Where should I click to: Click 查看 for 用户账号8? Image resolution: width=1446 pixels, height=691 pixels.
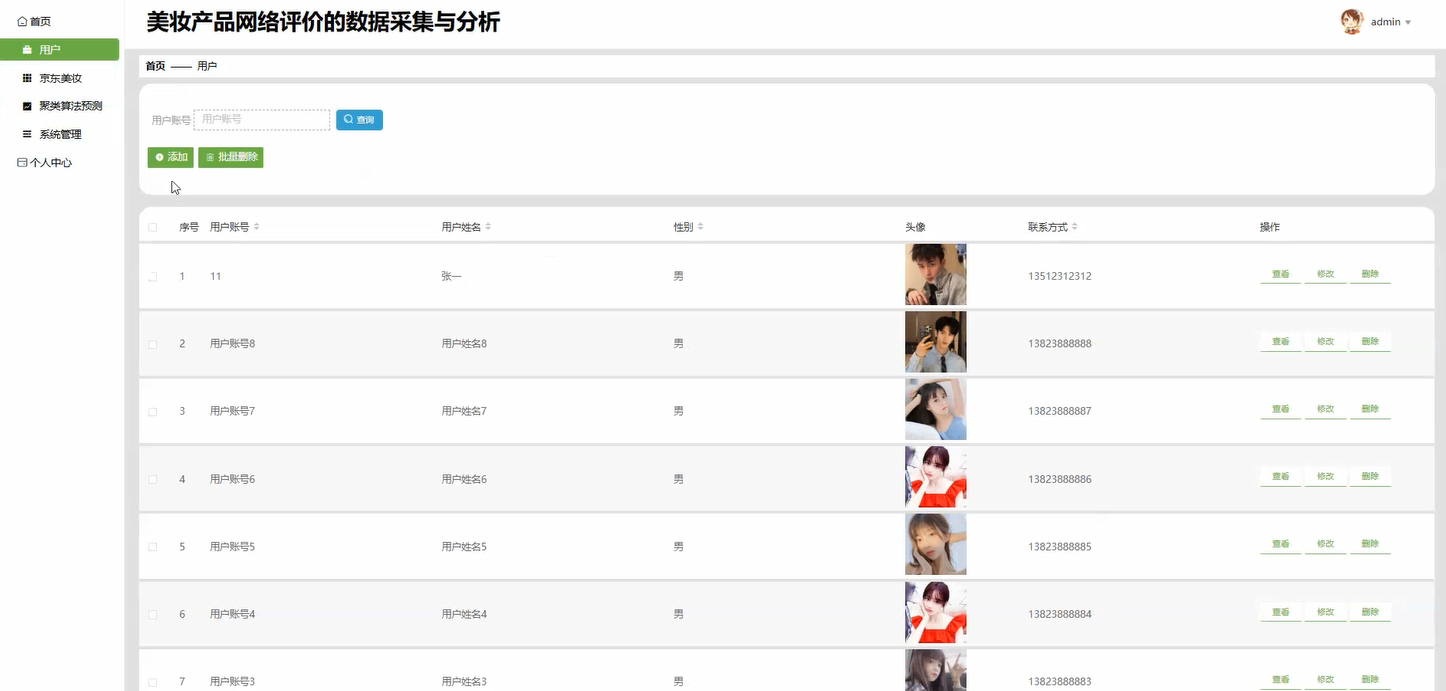[1280, 342]
